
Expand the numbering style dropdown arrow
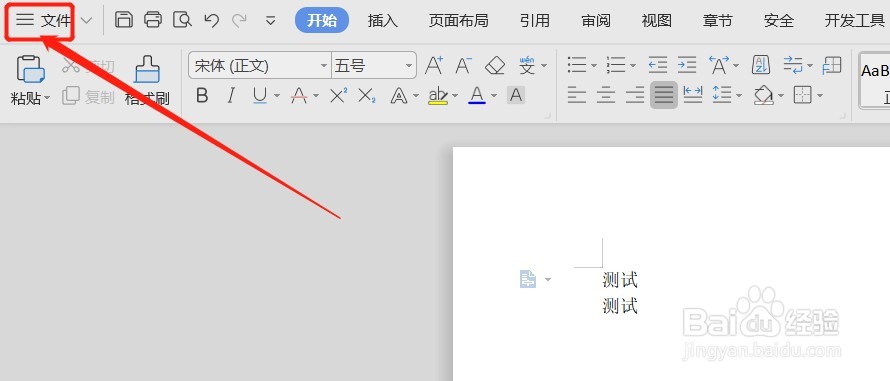633,66
